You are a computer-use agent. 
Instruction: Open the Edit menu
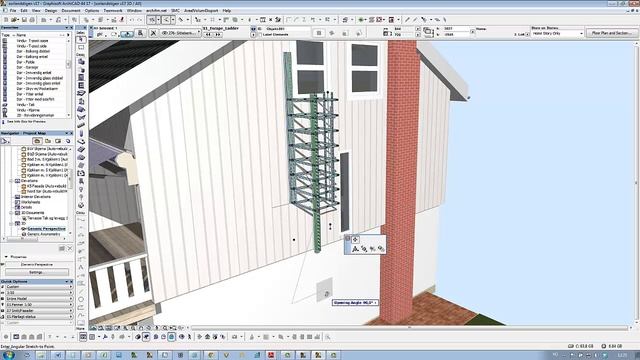tap(24, 11)
